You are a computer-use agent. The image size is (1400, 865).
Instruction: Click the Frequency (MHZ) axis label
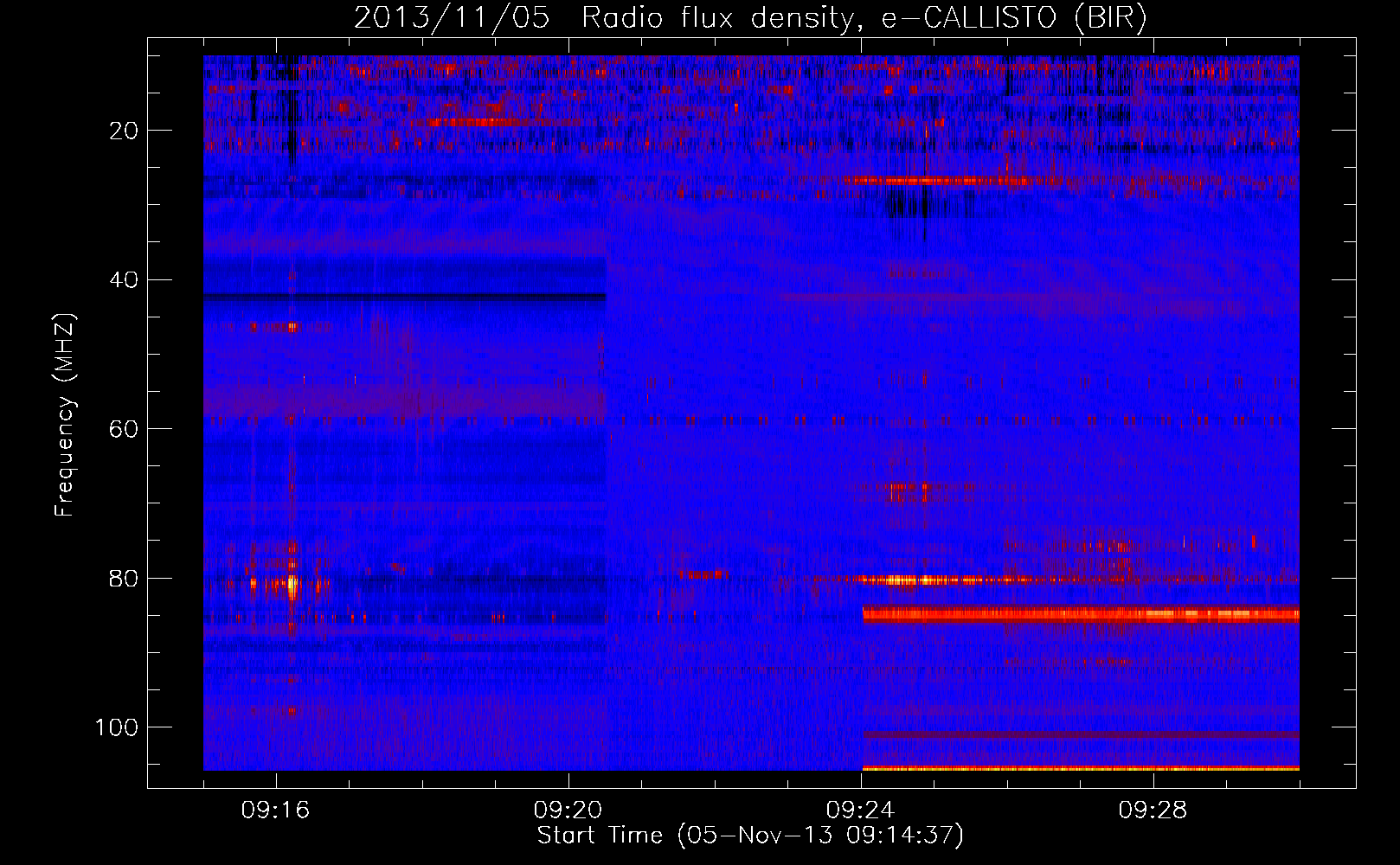coord(66,415)
